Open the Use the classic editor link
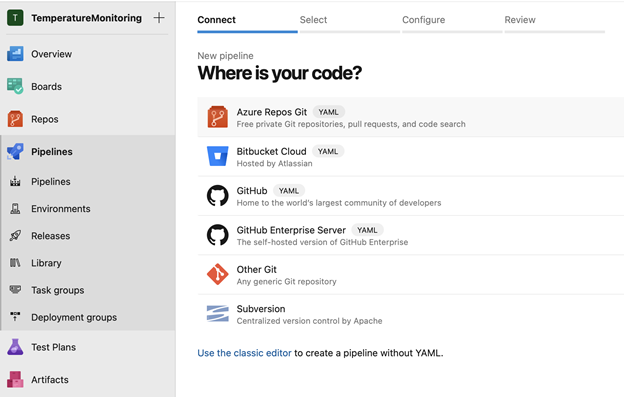The image size is (624, 397). click(244, 353)
